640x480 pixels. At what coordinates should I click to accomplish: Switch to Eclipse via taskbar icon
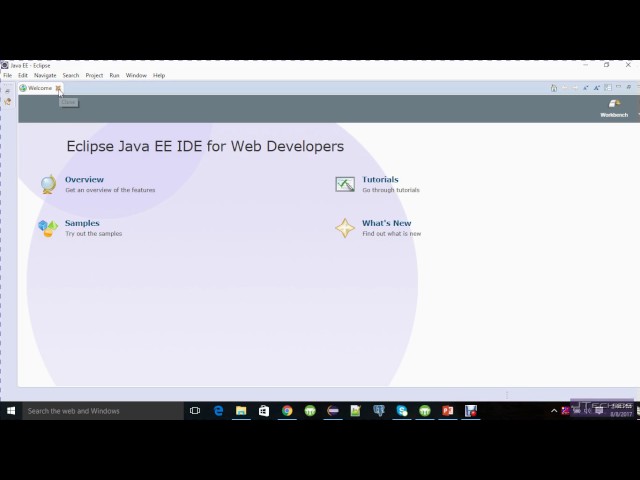(x=333, y=411)
